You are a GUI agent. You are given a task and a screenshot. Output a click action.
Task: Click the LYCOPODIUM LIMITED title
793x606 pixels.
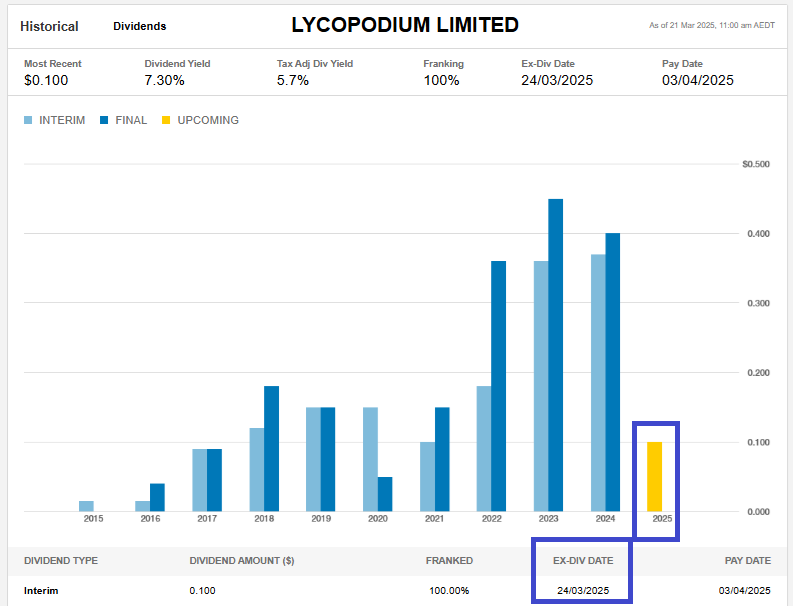click(405, 25)
